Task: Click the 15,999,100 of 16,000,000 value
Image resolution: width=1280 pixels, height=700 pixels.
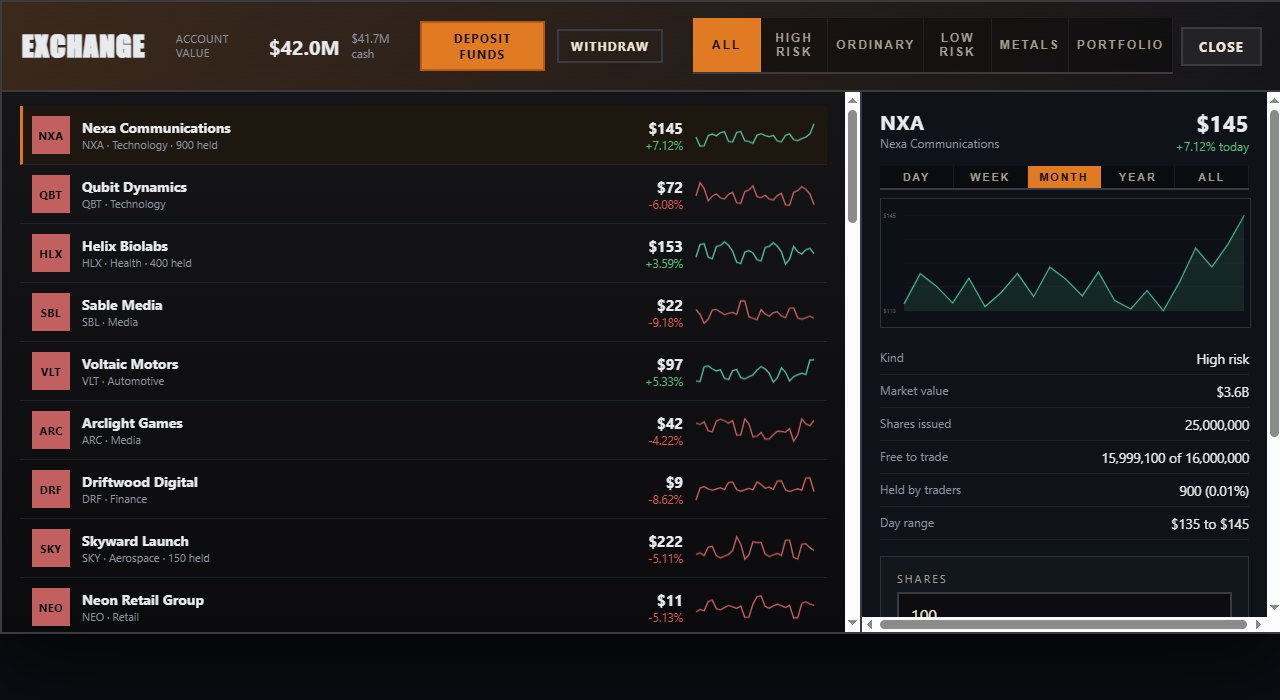Action: point(1175,458)
